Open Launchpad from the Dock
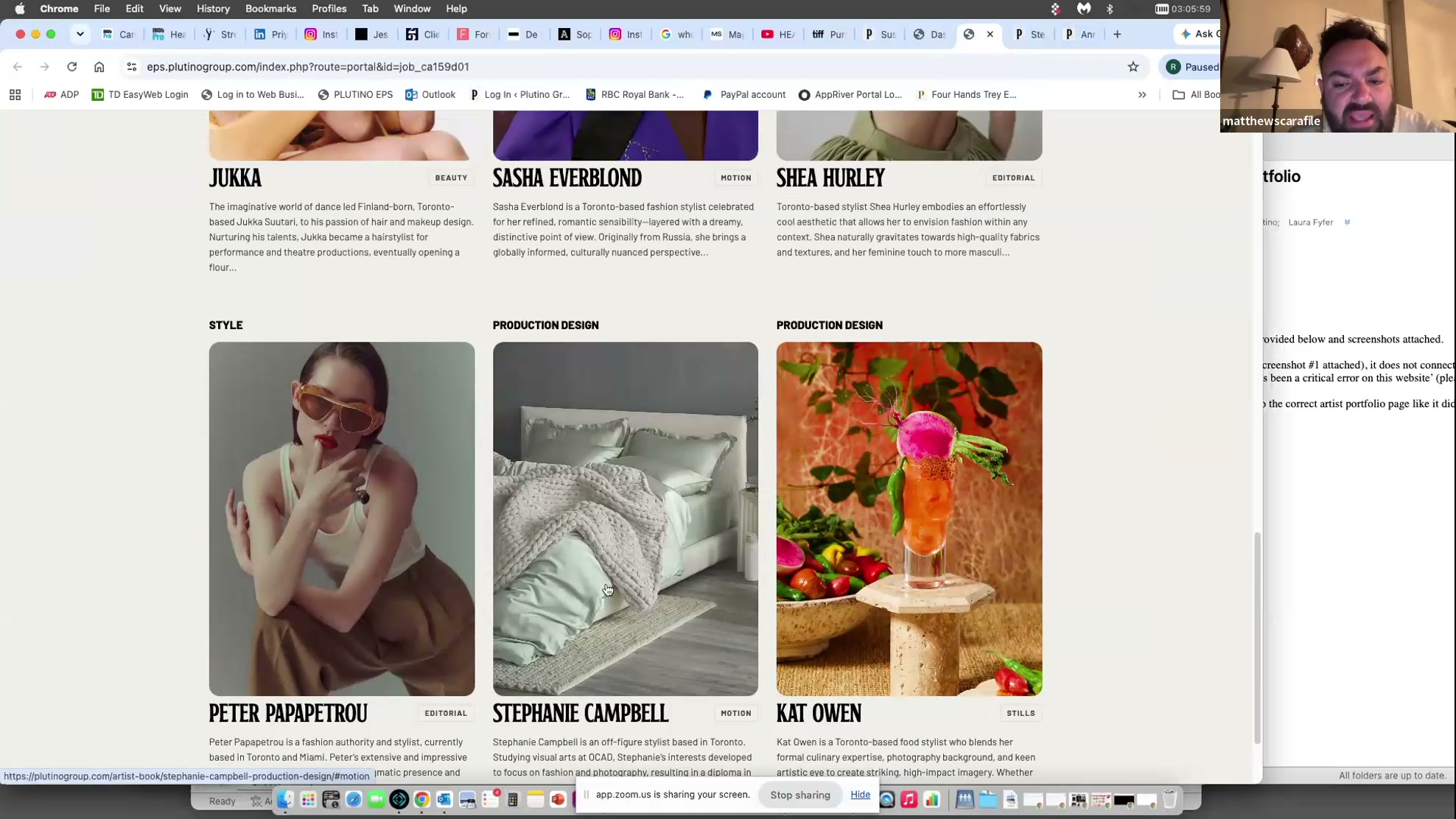Image resolution: width=1456 pixels, height=819 pixels. [x=308, y=799]
